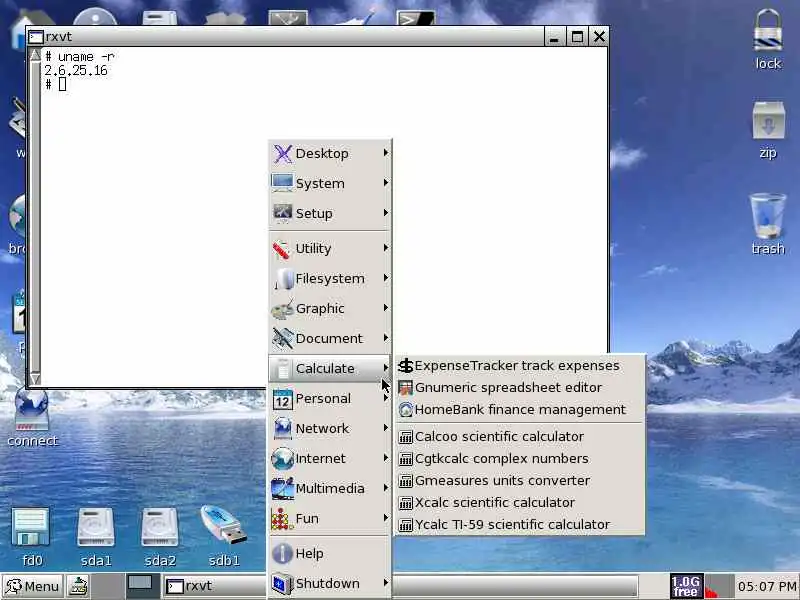This screenshot has height=600, width=800.
Task: Click the rxvt title bar window icon
Action: [x=36, y=37]
